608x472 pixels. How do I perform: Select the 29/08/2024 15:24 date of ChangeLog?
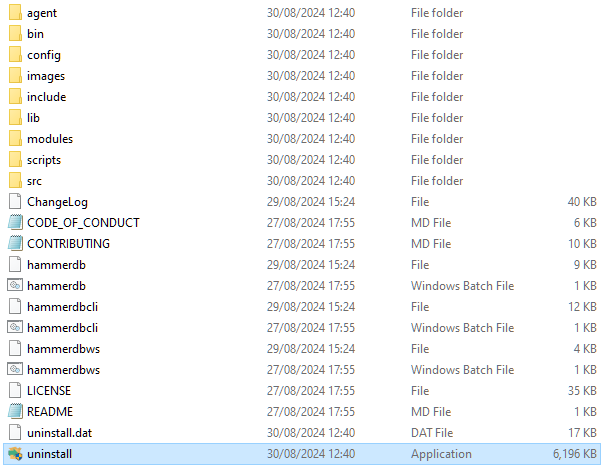[311, 202]
